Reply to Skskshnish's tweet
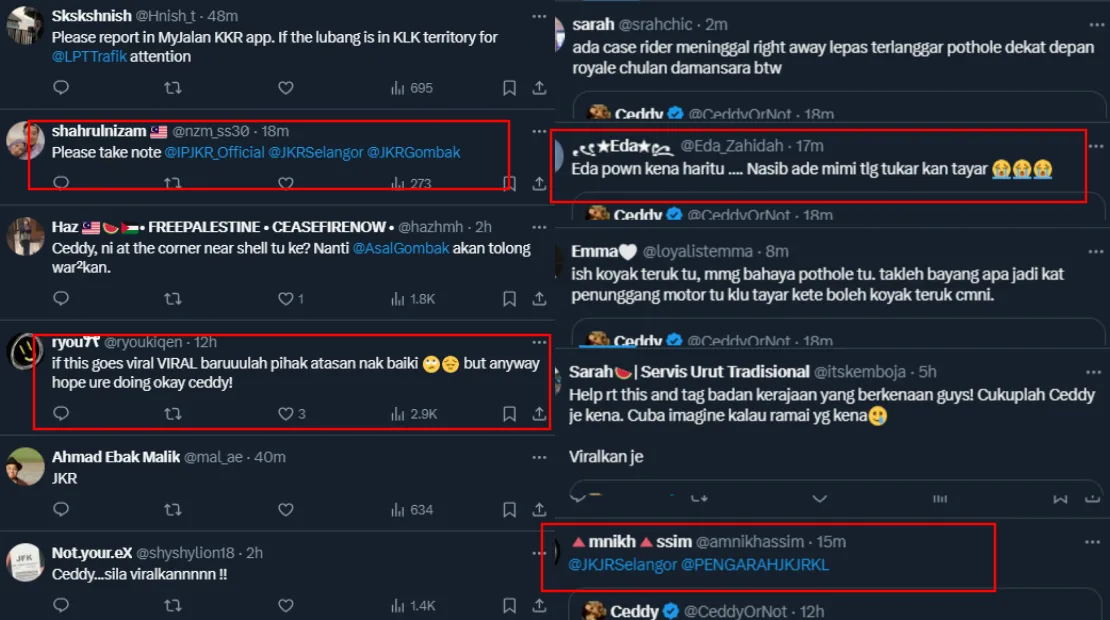The height and width of the screenshot is (620, 1110). click(61, 88)
